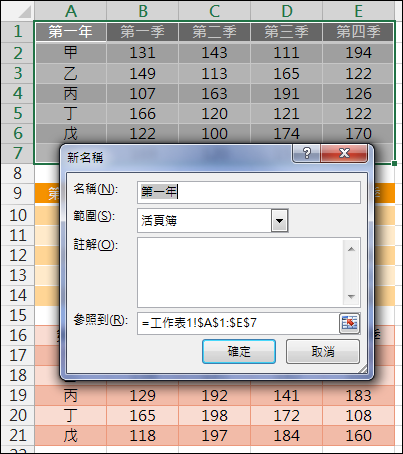Viewport: 403px width, 454px height.
Task: Click cell B5 with value 166
Action: [x=143, y=113]
